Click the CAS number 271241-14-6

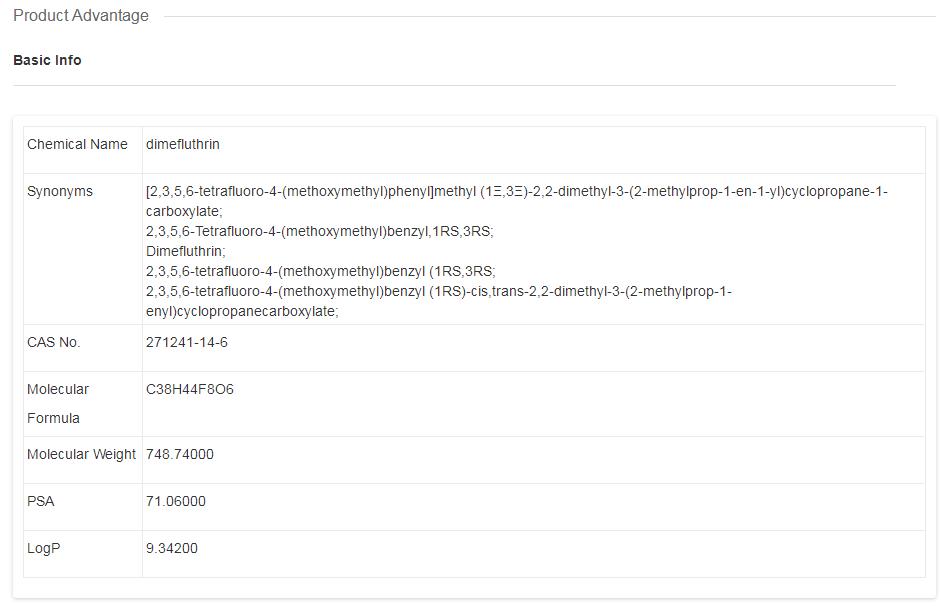click(187, 342)
